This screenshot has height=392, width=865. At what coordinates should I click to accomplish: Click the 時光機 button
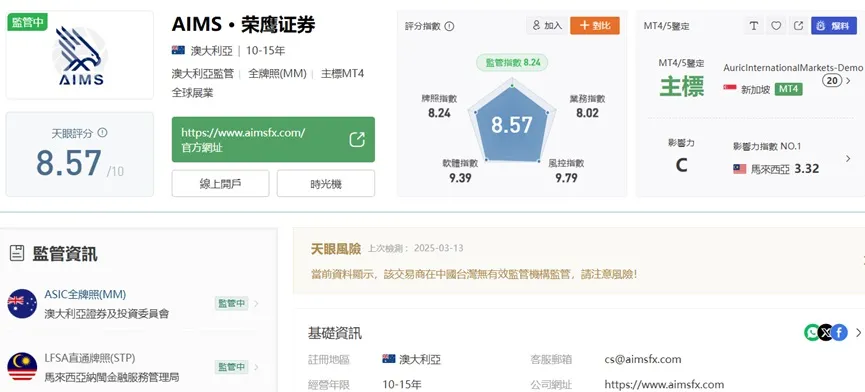click(x=325, y=184)
